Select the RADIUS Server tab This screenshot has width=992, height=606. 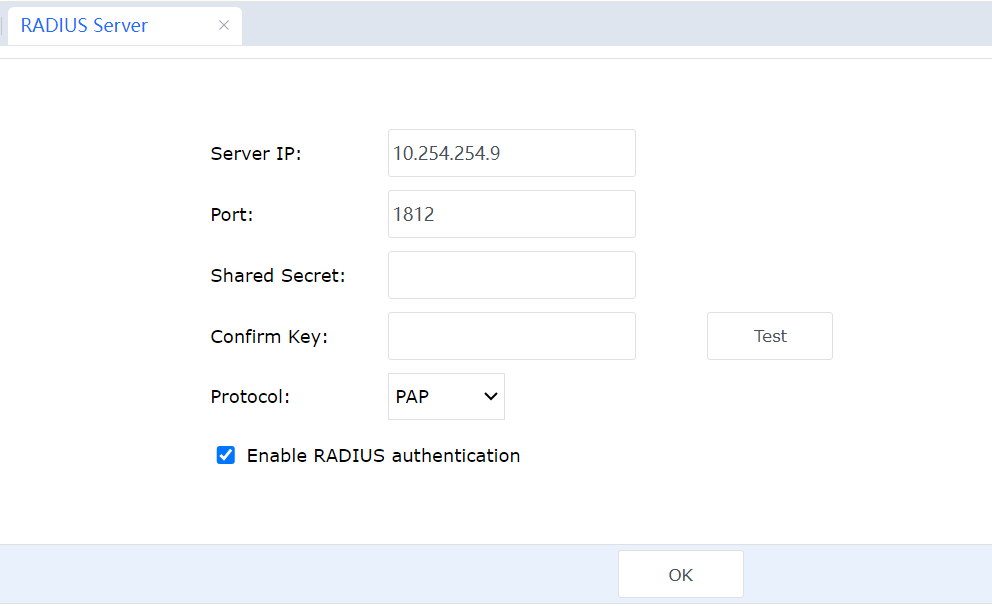(x=85, y=26)
